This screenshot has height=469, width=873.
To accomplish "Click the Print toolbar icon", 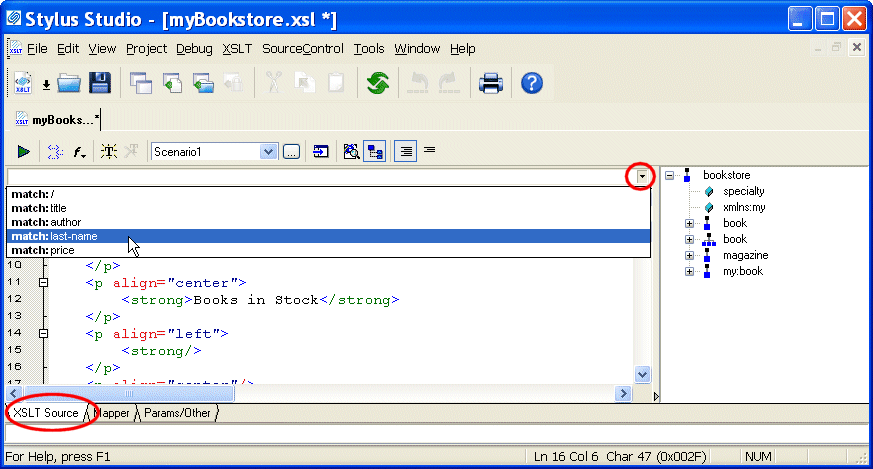I will (490, 83).
